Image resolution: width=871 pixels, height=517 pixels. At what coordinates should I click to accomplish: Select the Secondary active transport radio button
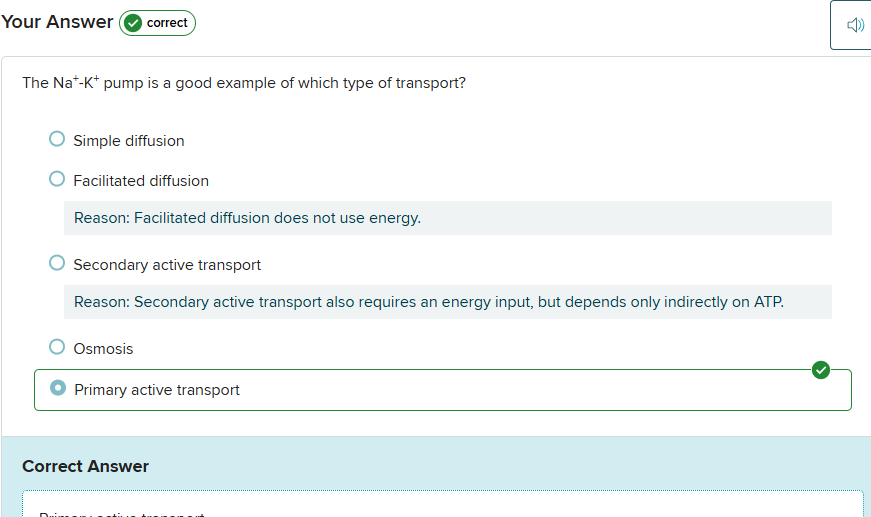click(57, 263)
